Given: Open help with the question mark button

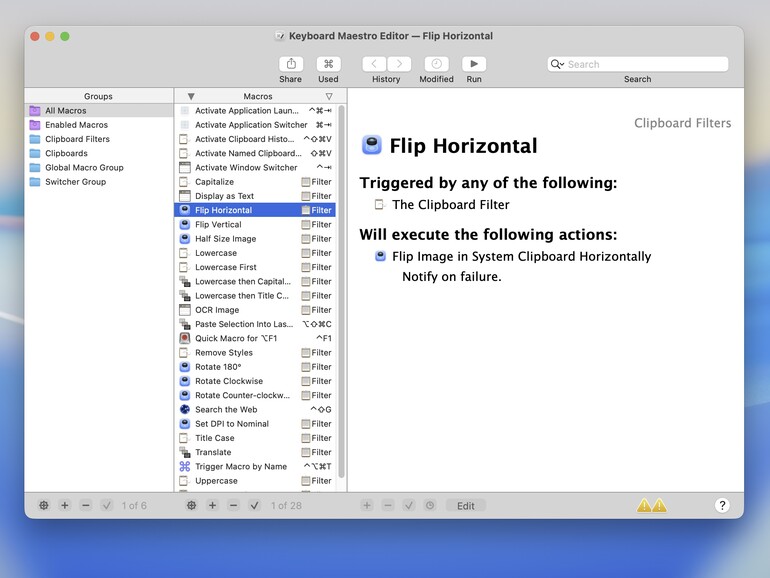Looking at the screenshot, I should click(722, 505).
